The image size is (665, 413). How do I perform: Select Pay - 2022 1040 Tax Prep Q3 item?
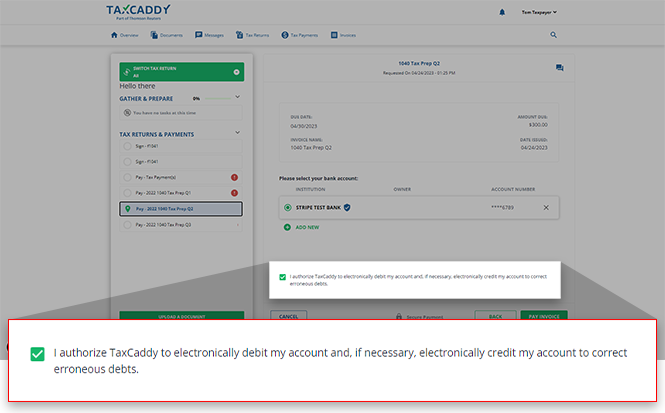point(180,225)
